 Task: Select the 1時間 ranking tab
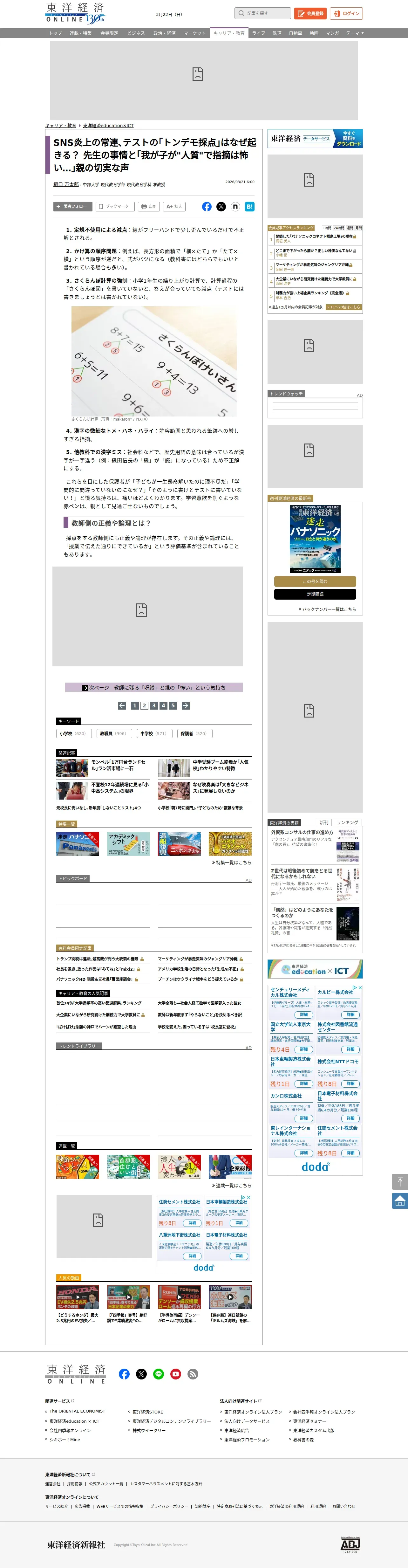pos(327,228)
